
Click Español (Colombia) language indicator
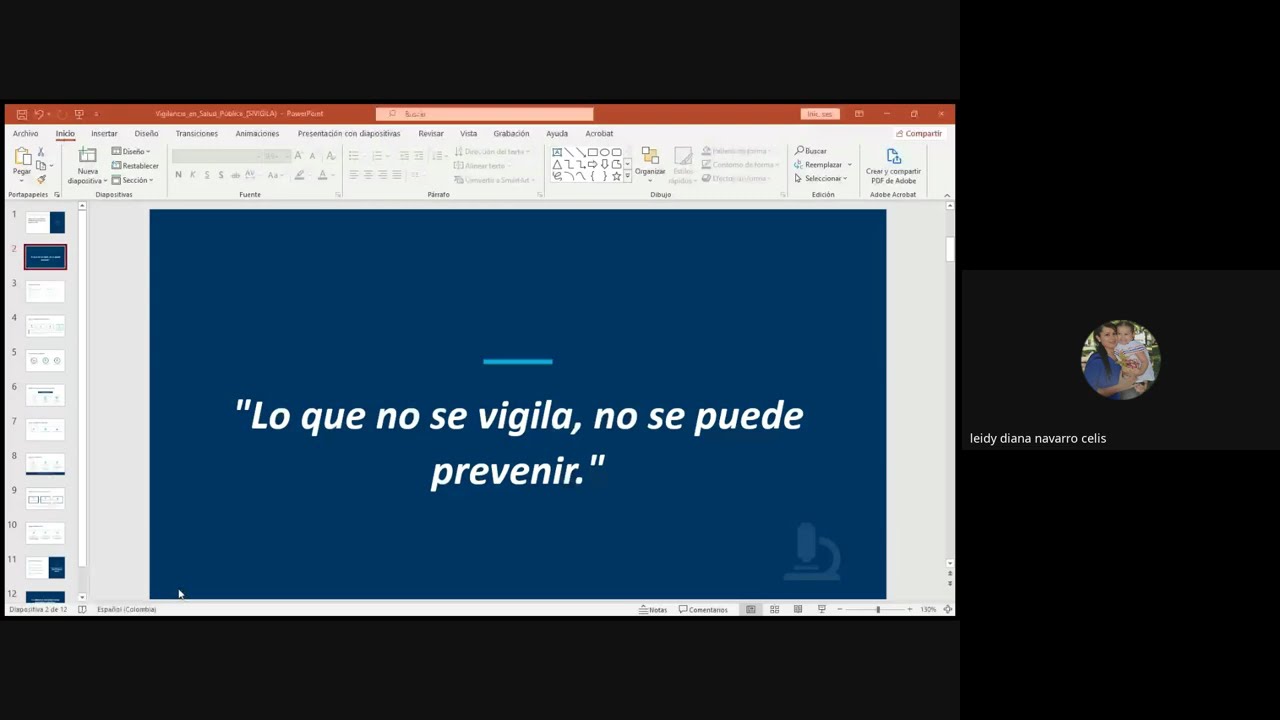point(126,609)
